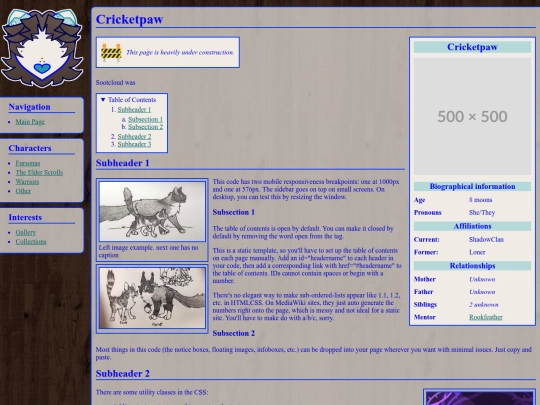Click the Pronouns label in infobox
This screenshot has width=540, height=405.
pyautogui.click(x=427, y=212)
